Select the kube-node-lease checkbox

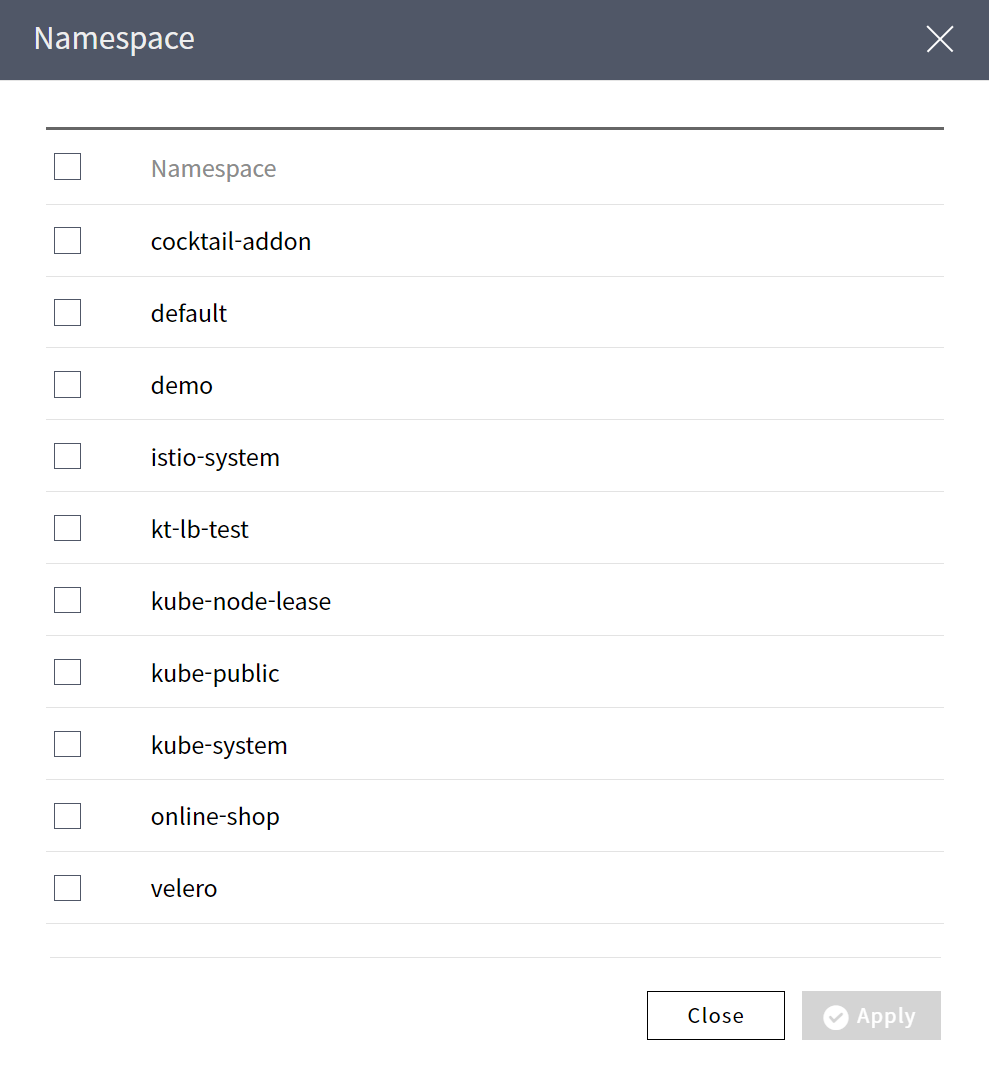pos(67,601)
